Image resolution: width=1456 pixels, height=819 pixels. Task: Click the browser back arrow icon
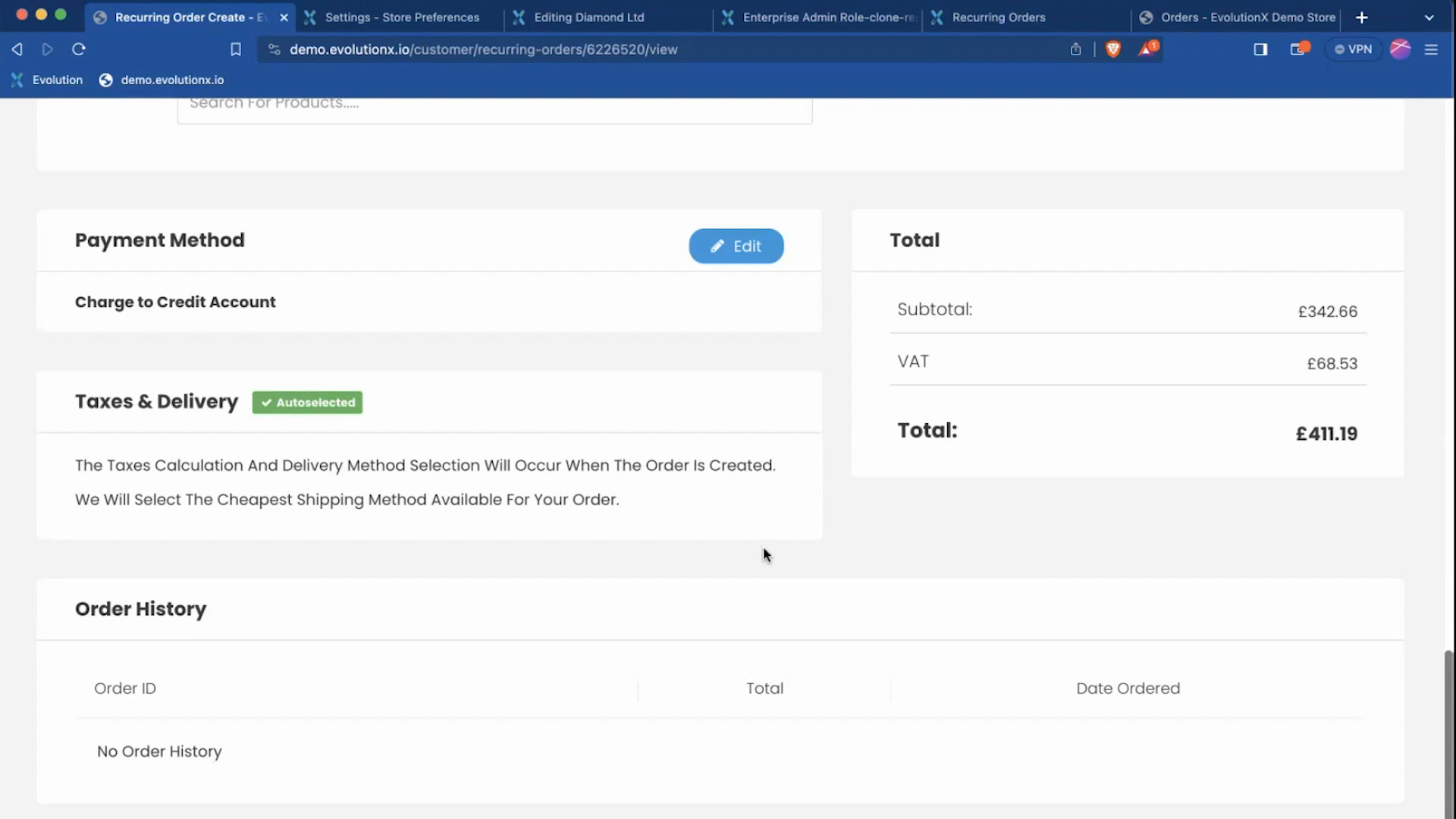[x=17, y=49]
